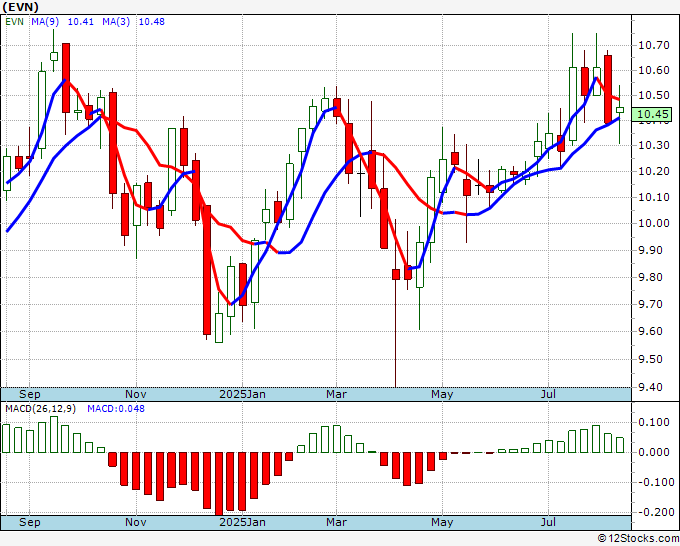Click the MACD:0.048 value readout
Viewport: 680px width, 546px height.
click(x=116, y=409)
